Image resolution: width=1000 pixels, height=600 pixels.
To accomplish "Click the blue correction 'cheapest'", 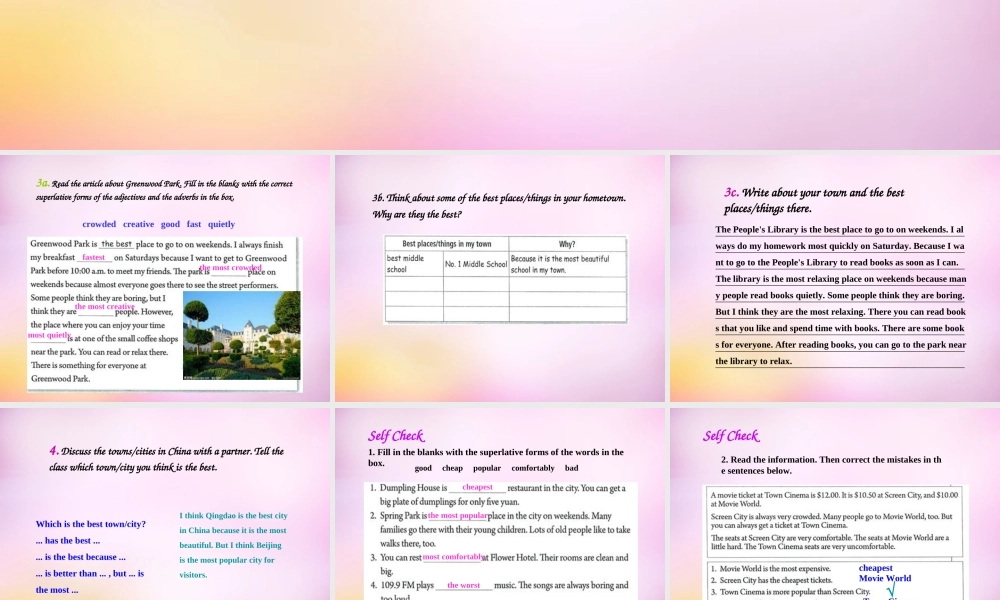I will (x=876, y=568).
